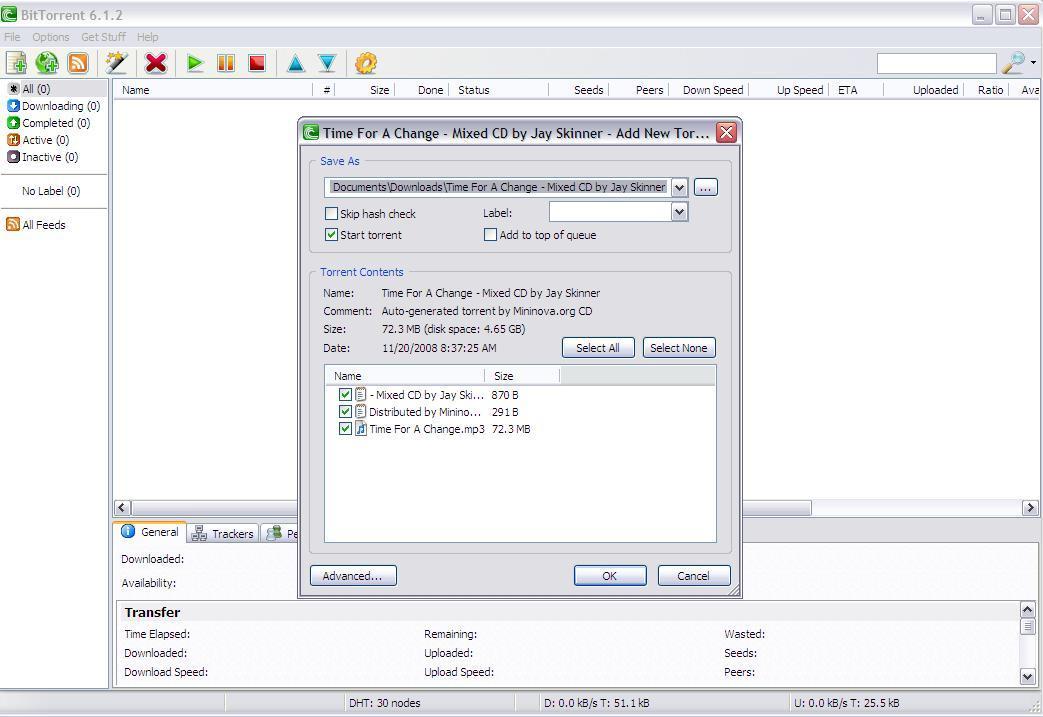Click the orange Pause torrent icon

[x=226, y=63]
